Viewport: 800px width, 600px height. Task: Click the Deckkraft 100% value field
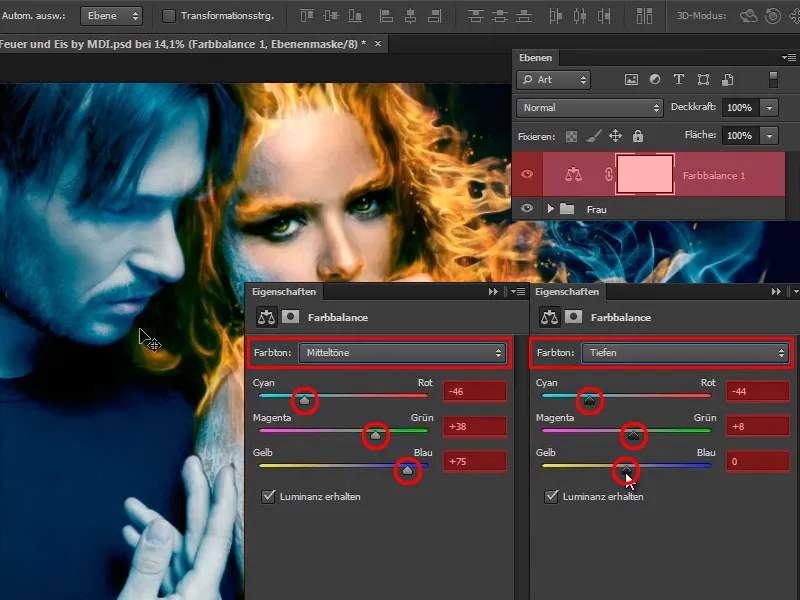click(739, 108)
